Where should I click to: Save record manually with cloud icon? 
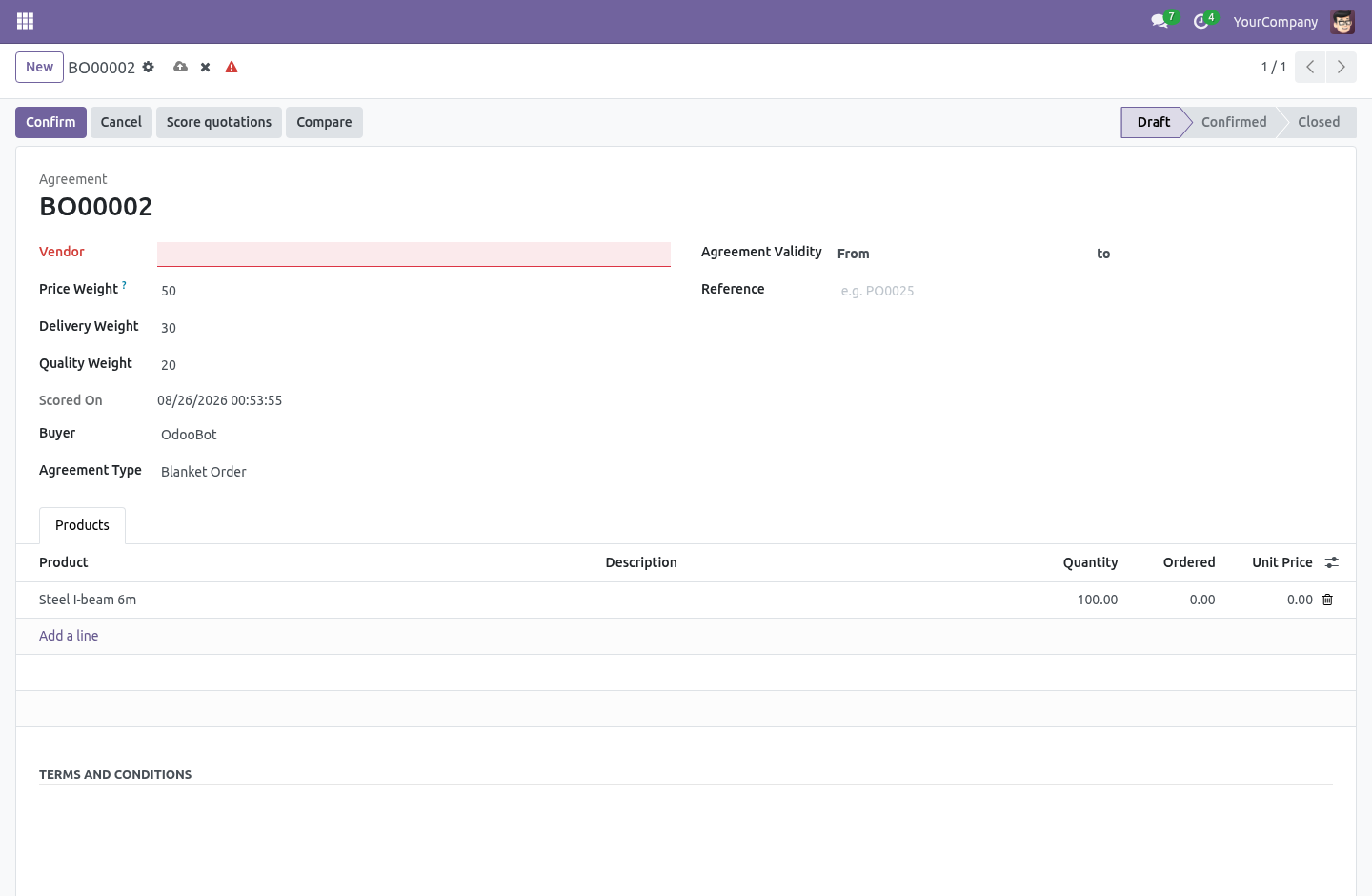180,67
